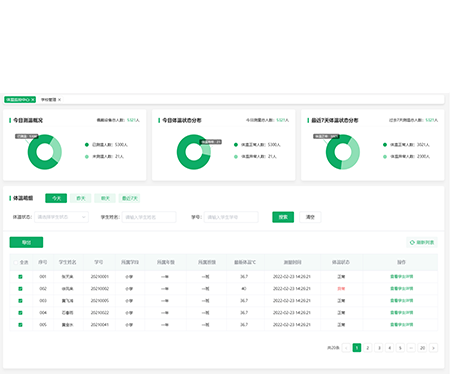Toggle the 全选 select-all checkbox
The image size is (450, 374).
click(x=15, y=262)
